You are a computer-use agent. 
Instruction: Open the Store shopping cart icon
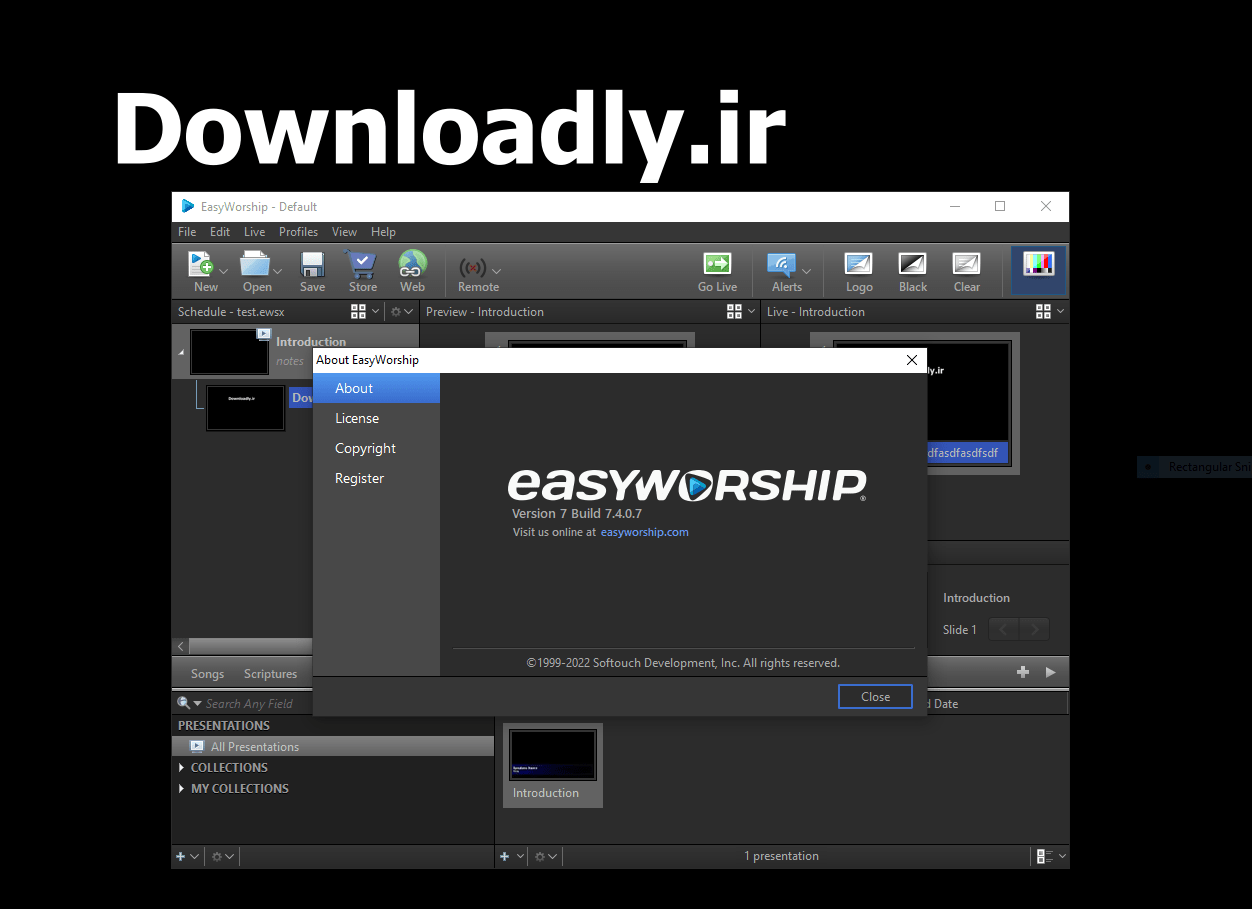pos(362,264)
